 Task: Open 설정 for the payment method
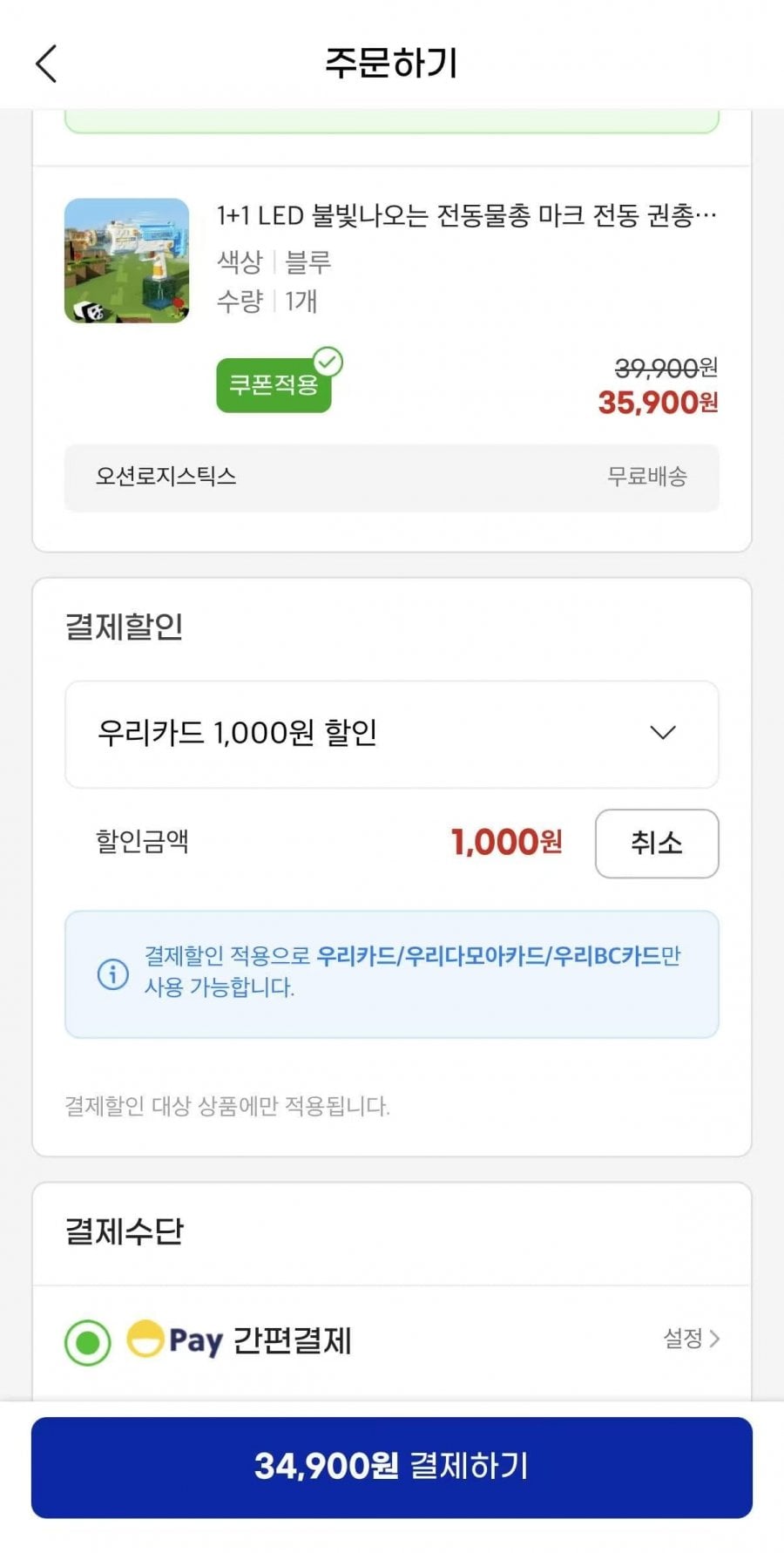[x=683, y=1339]
